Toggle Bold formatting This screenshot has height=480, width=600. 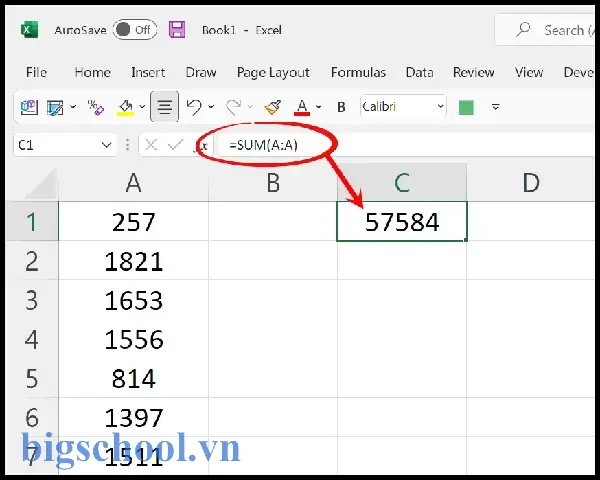coord(341,107)
